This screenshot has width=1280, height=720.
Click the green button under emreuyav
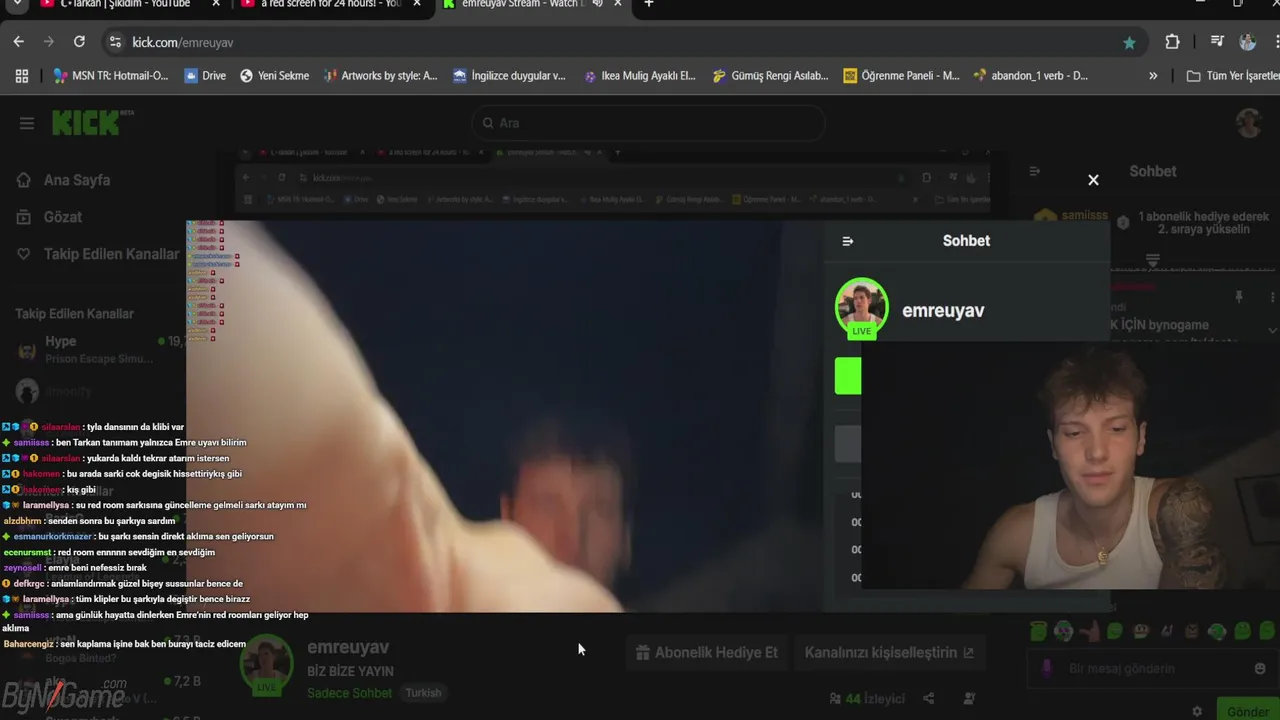pos(848,376)
